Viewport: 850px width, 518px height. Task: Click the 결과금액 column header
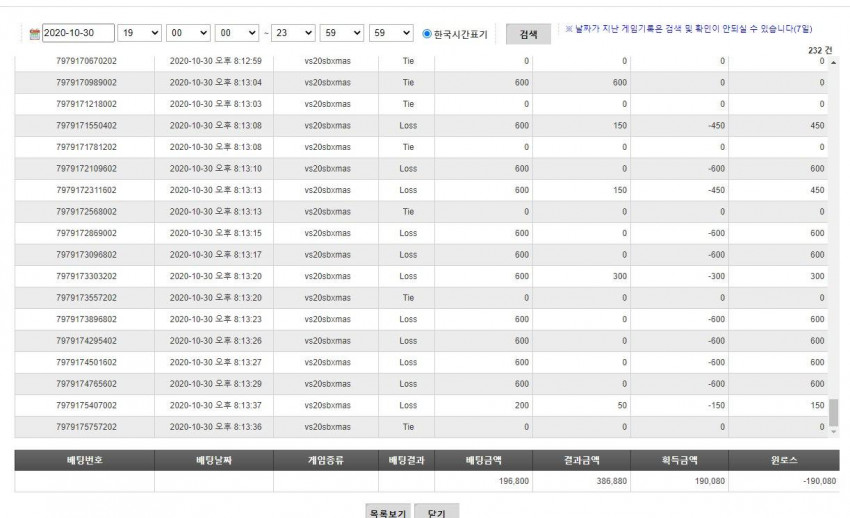(x=582, y=460)
